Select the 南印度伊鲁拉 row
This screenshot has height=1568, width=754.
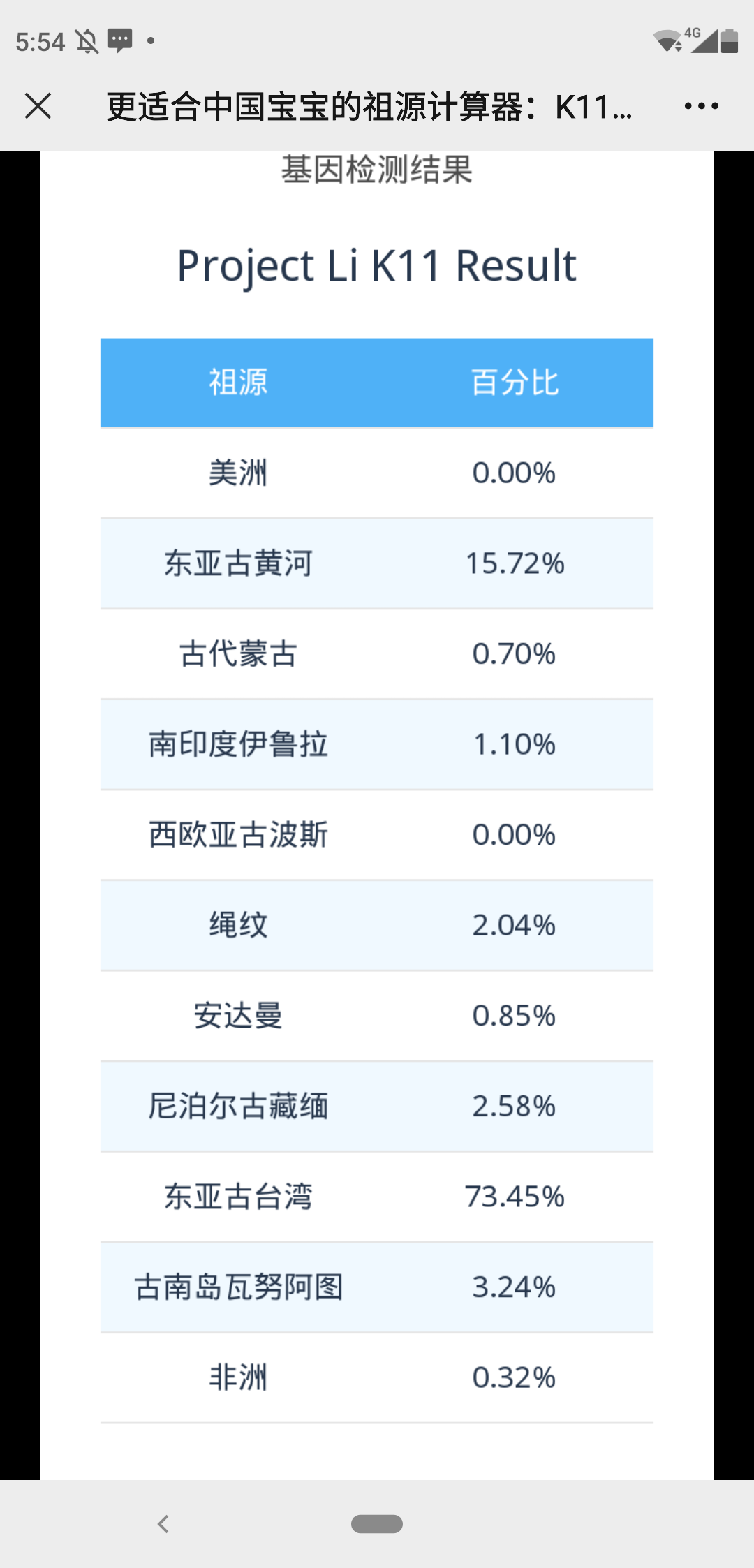click(377, 744)
